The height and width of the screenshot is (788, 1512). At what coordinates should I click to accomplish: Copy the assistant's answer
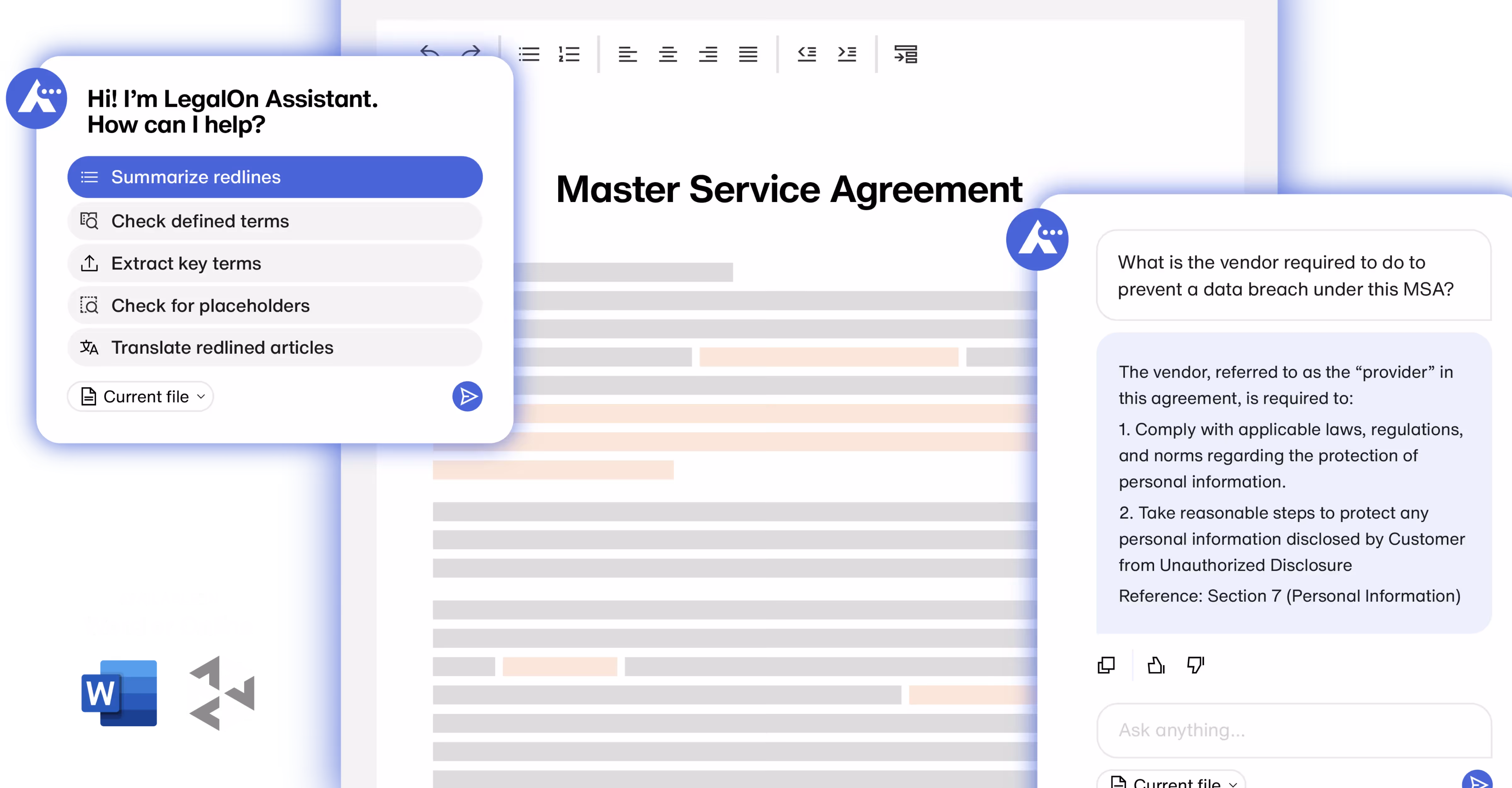1106,665
